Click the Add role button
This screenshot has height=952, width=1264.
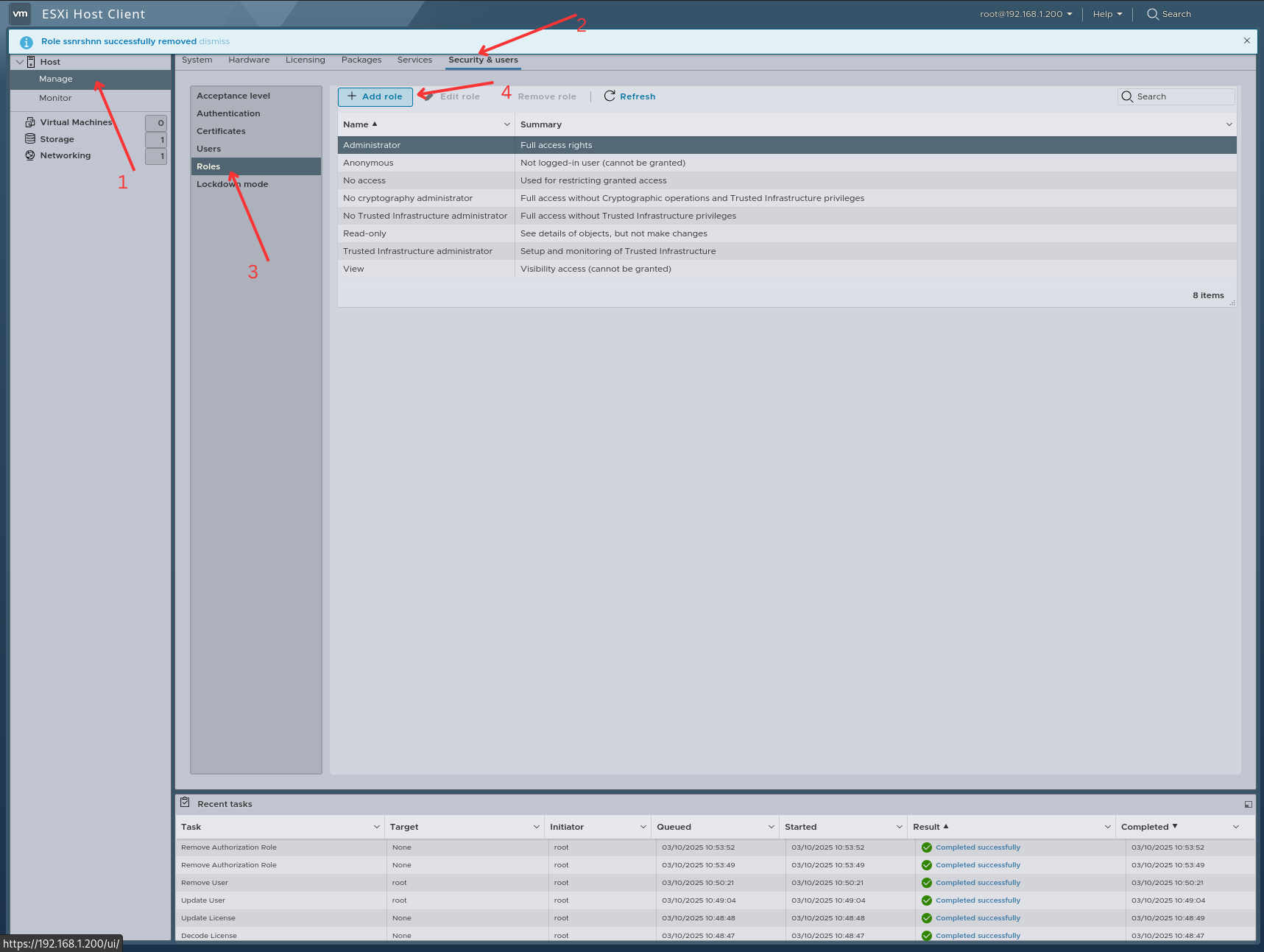[x=375, y=96]
